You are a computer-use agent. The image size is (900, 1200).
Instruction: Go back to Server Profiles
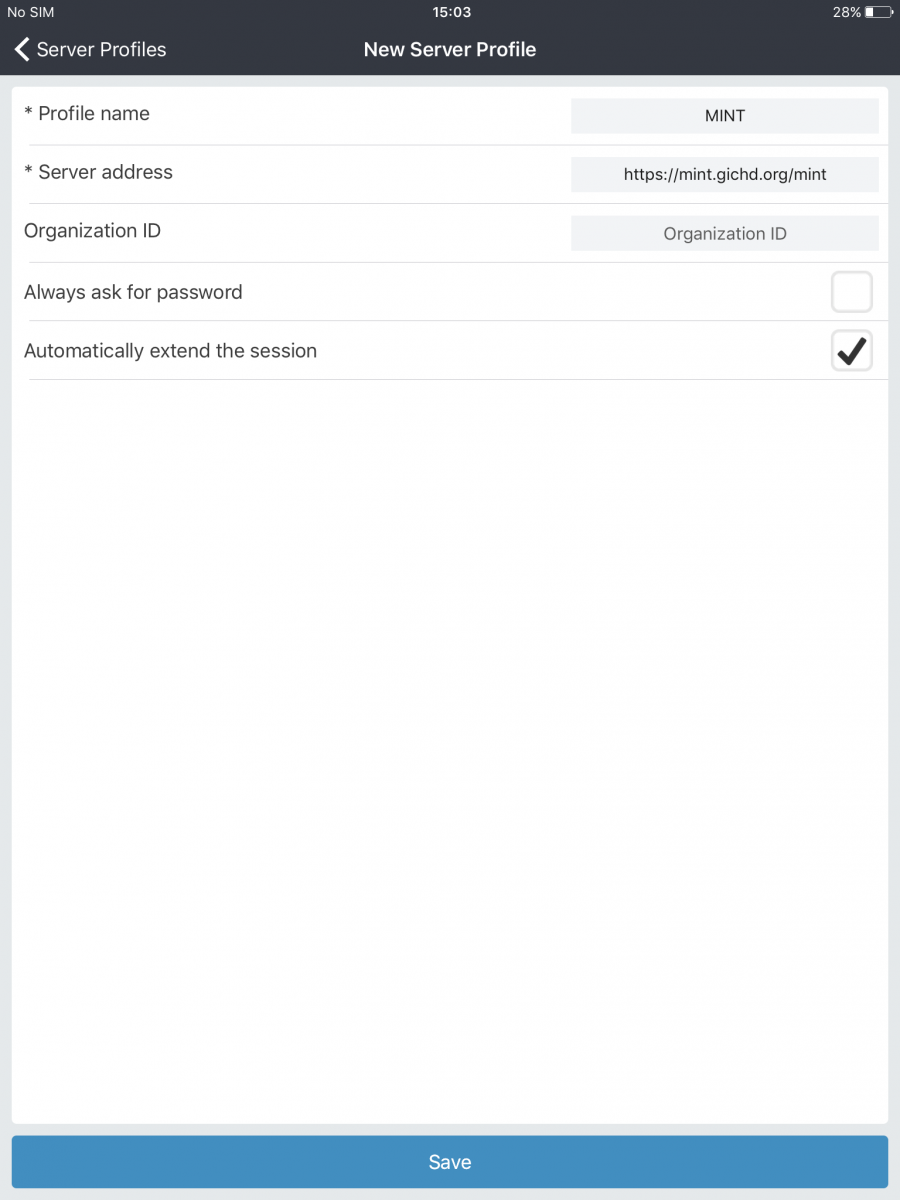tap(100, 49)
